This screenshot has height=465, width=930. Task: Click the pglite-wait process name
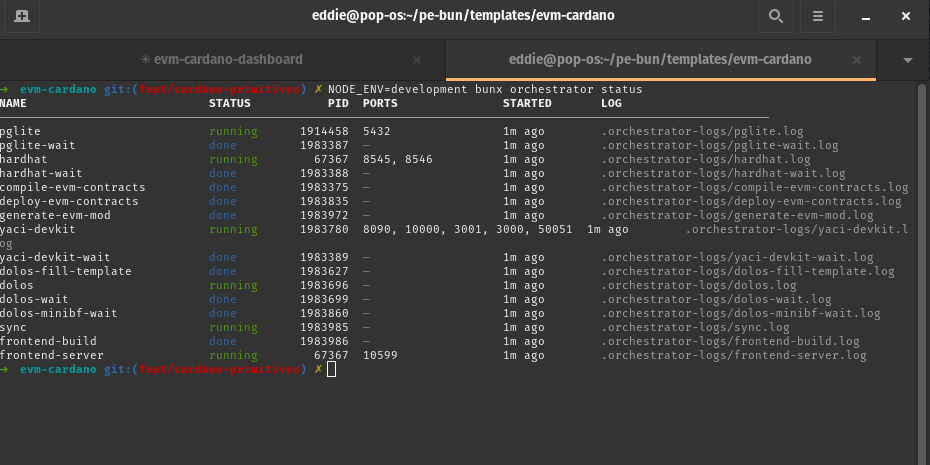click(x=37, y=145)
